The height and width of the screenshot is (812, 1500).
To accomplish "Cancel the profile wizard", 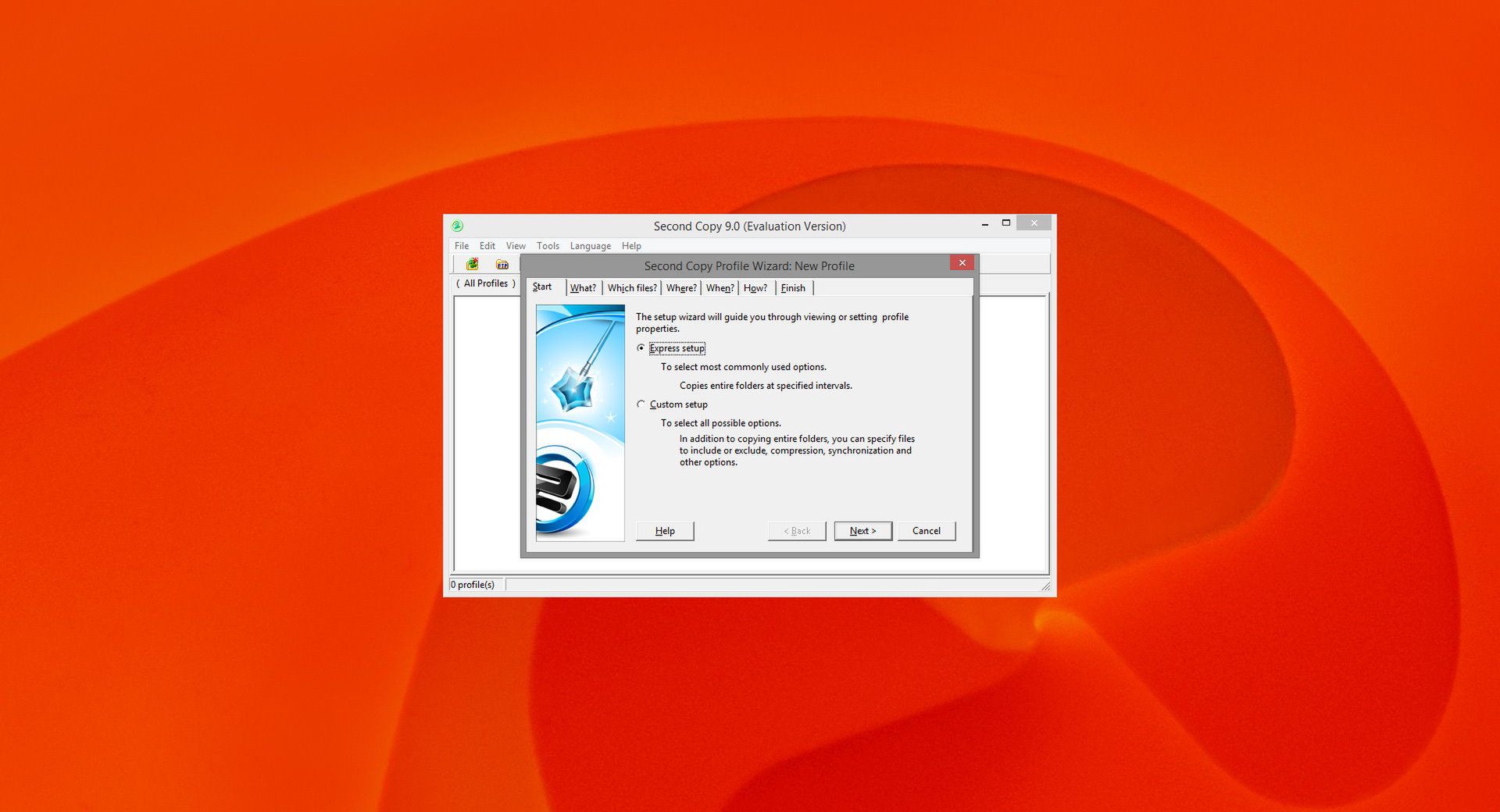I will click(927, 531).
